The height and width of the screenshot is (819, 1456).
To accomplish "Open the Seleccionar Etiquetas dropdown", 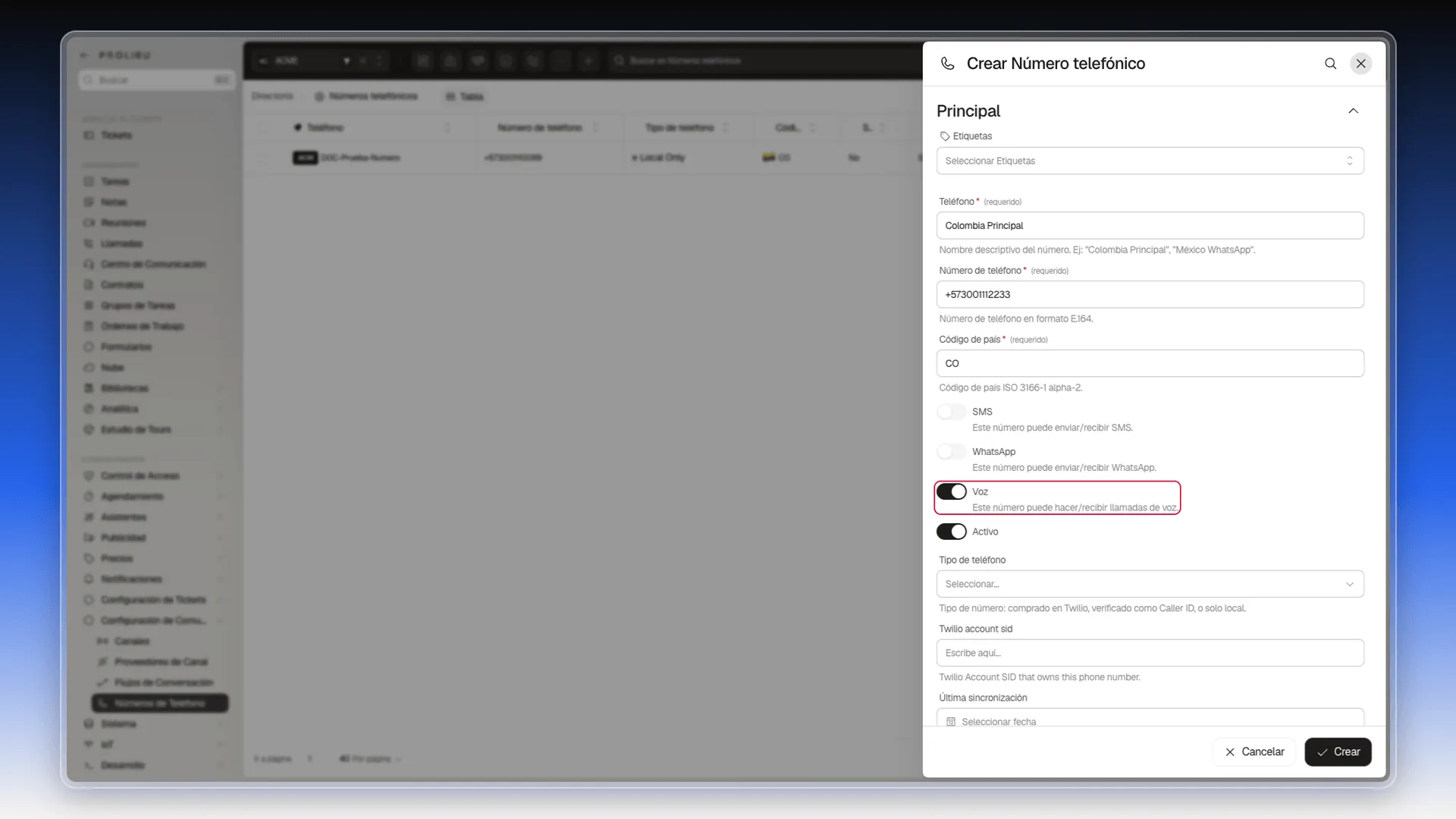I will click(x=1150, y=161).
